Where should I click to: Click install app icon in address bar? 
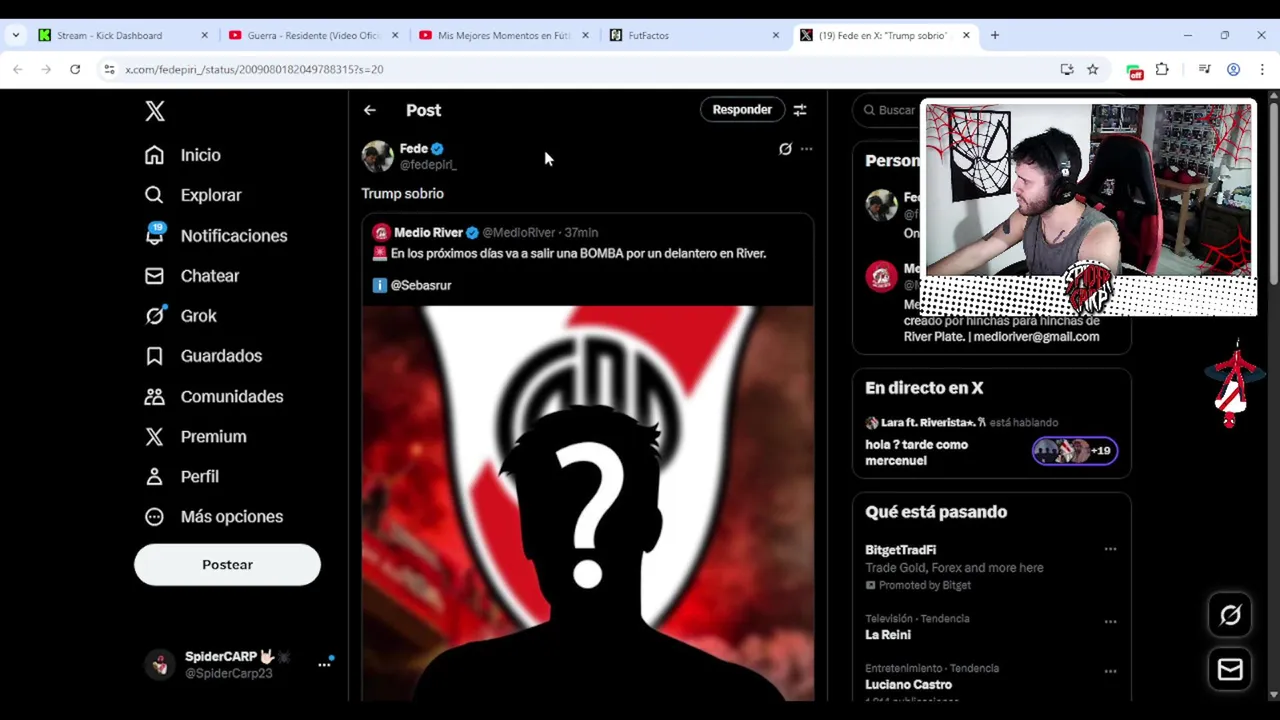(1067, 69)
